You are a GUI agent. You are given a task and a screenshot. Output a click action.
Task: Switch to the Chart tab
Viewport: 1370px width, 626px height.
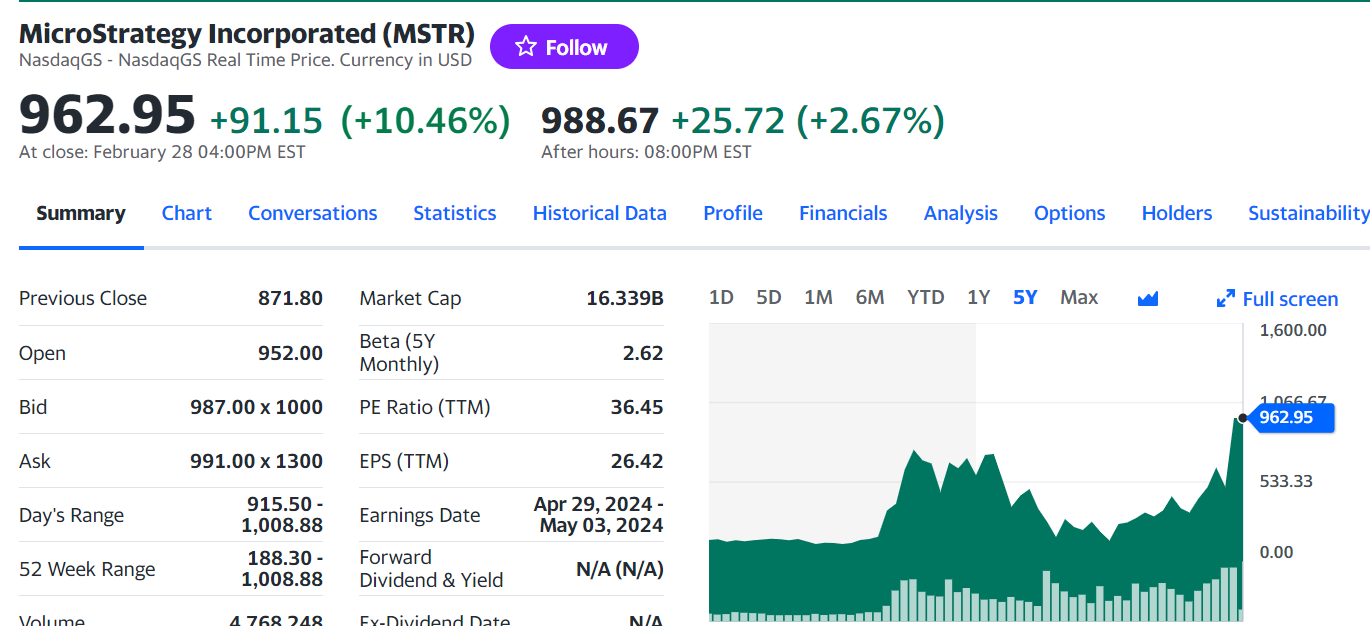(187, 213)
